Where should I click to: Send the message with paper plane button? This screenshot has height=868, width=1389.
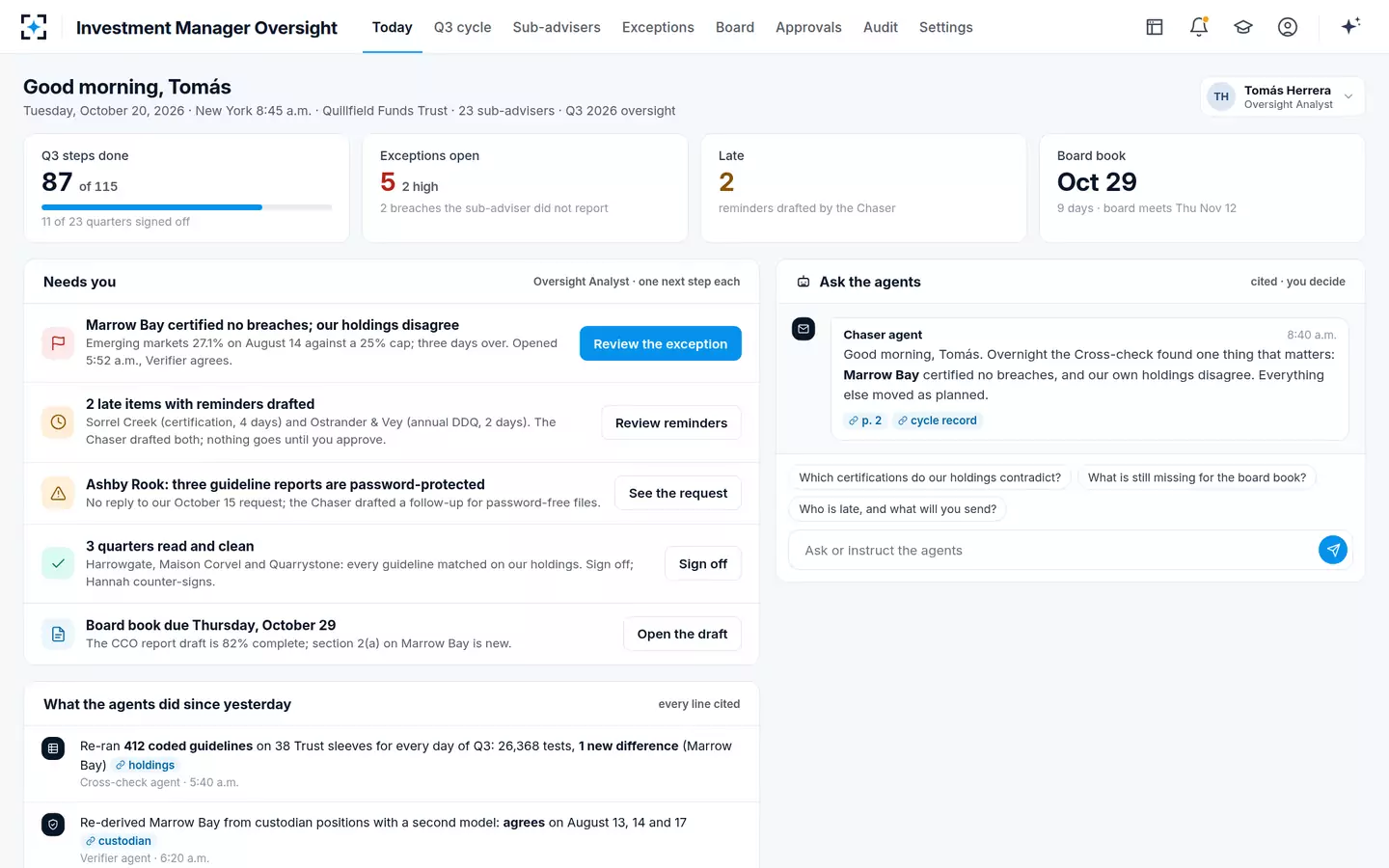(x=1333, y=550)
